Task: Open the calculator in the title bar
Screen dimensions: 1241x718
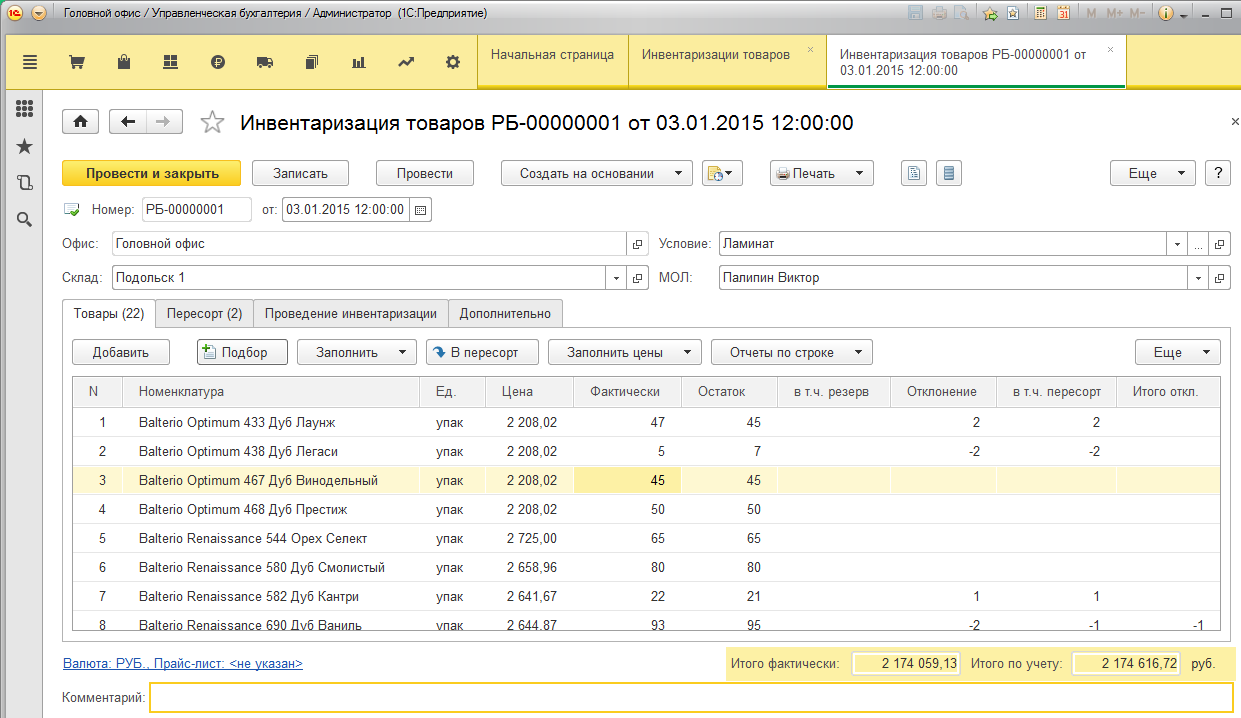Action: [1040, 14]
